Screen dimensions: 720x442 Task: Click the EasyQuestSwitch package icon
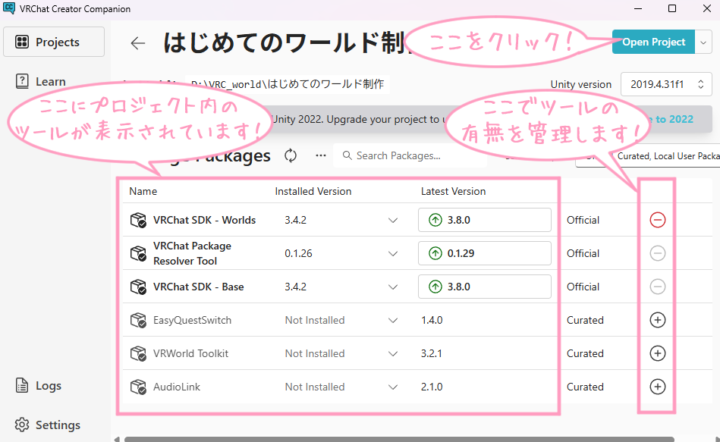click(138, 320)
